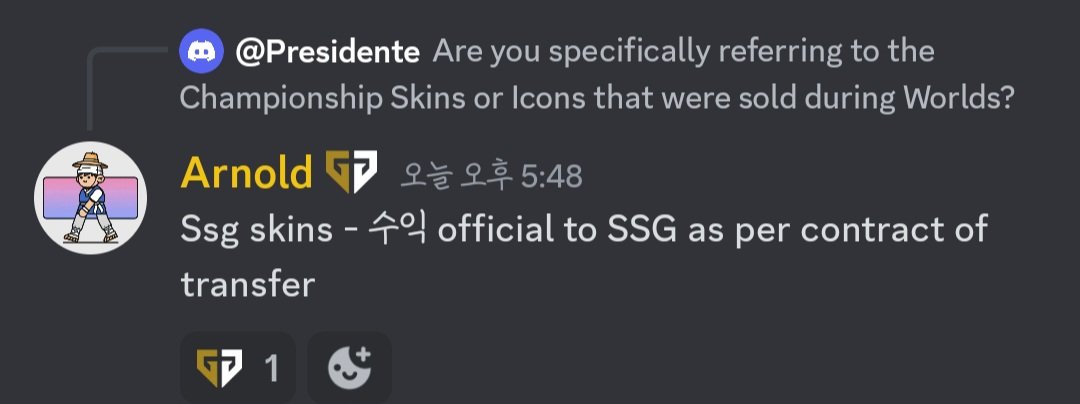Click the word 'transfer' in Arnold's message

point(247,285)
